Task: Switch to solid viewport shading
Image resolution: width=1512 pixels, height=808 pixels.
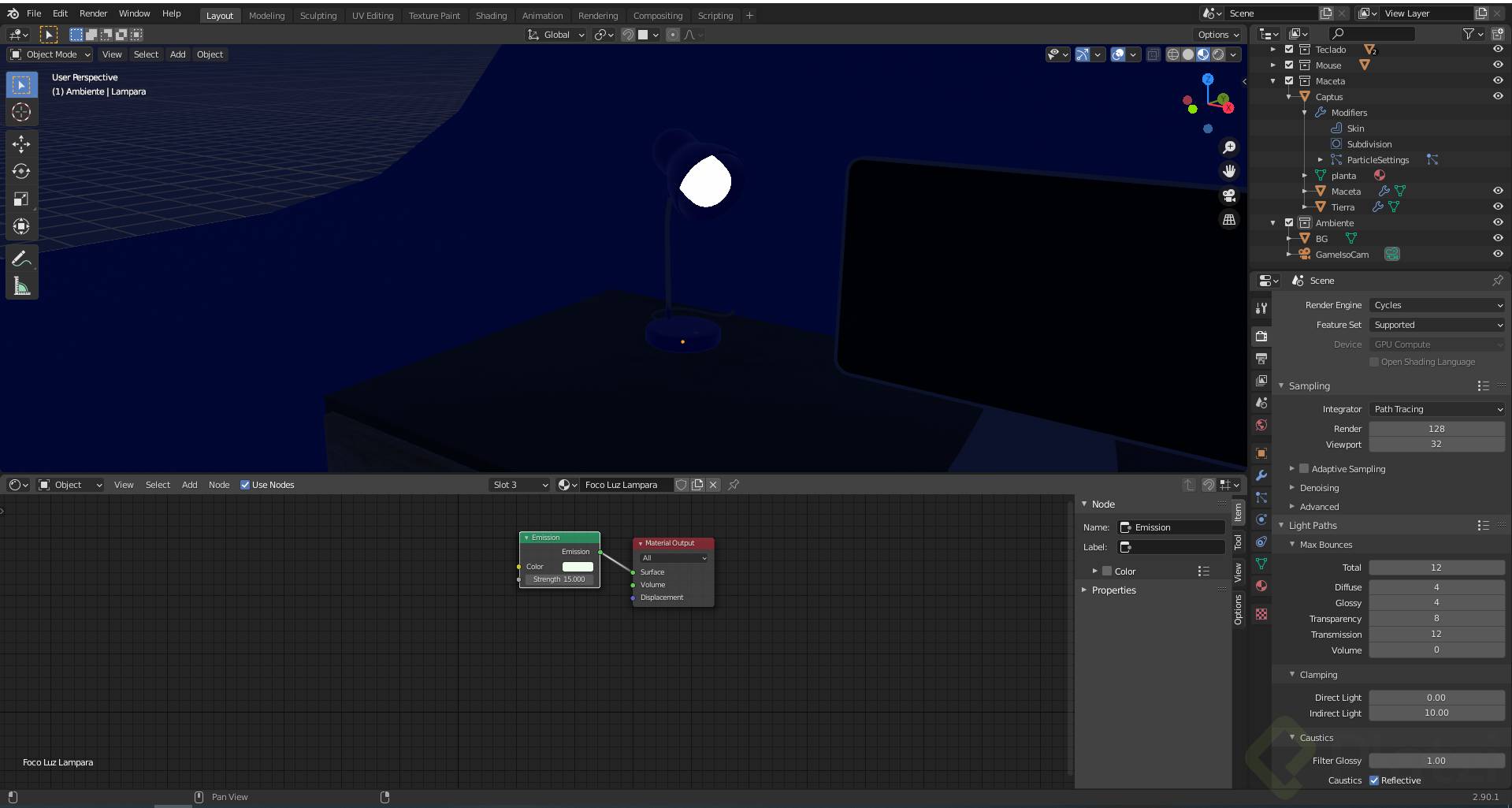Action: click(1188, 54)
